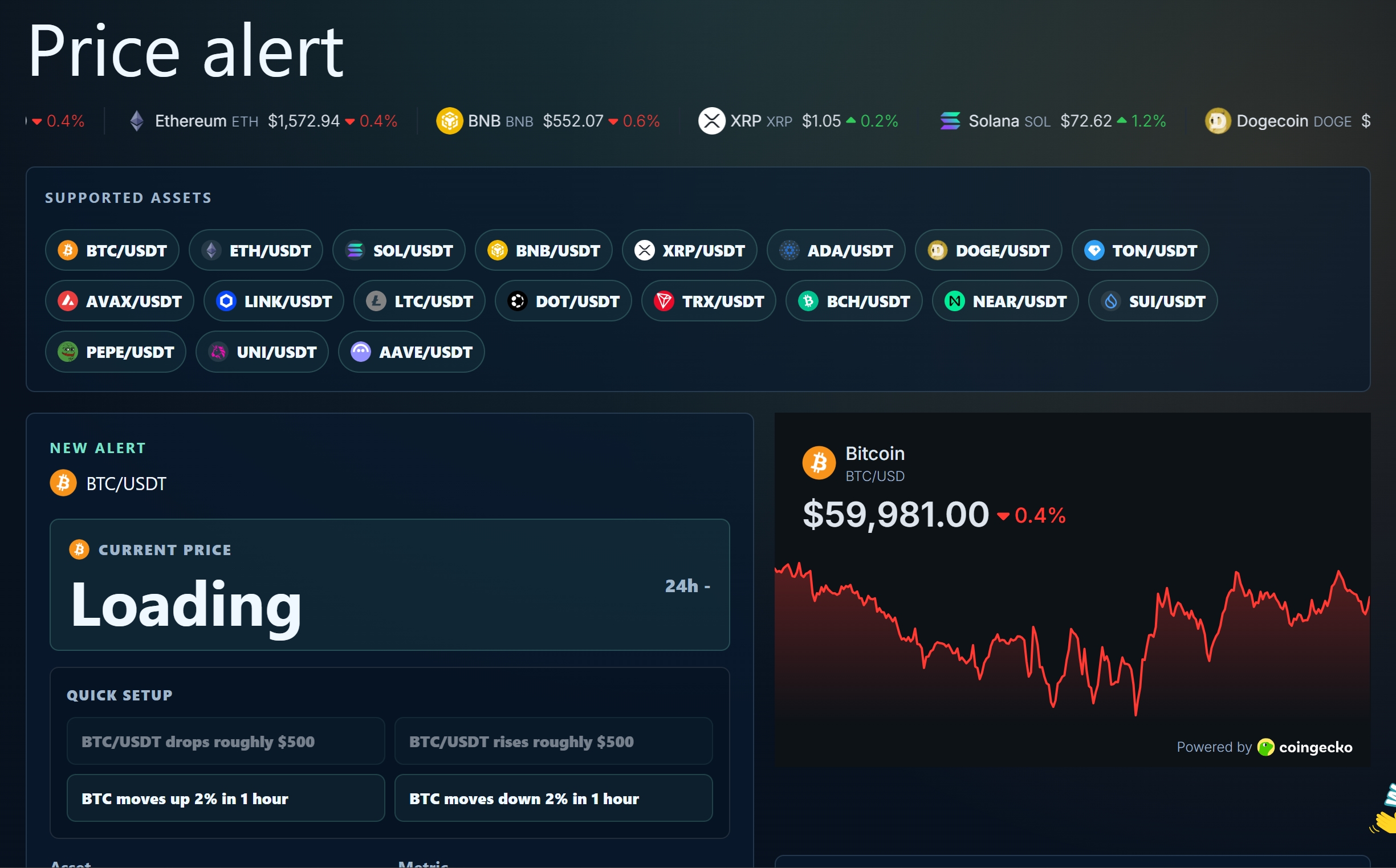The image size is (1396, 868).
Task: Click the Bitcoin price '$59,981.00'
Action: click(896, 515)
